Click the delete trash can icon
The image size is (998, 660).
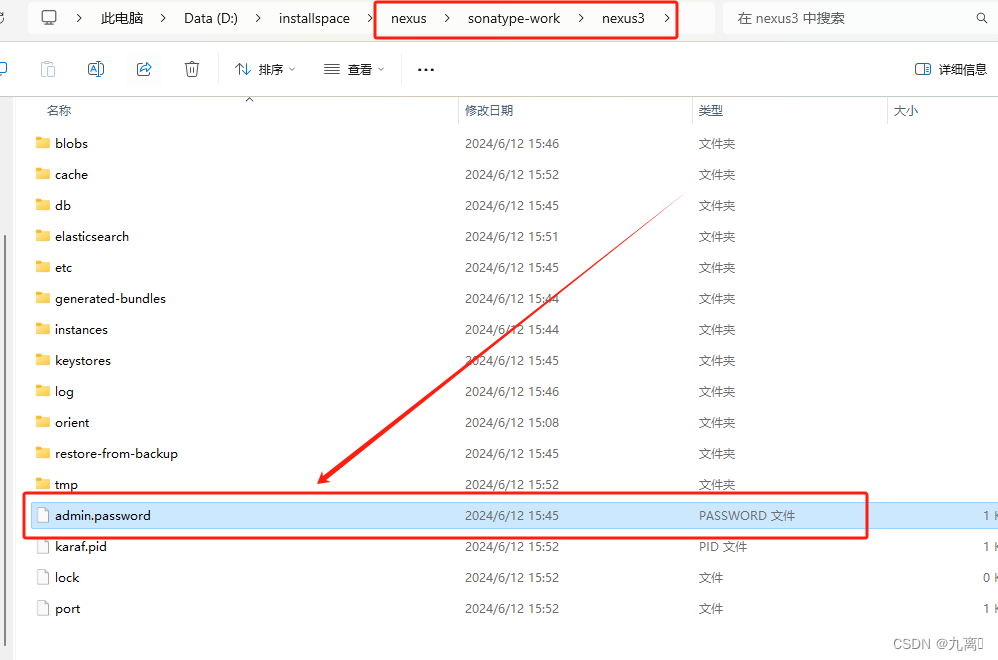pos(192,69)
